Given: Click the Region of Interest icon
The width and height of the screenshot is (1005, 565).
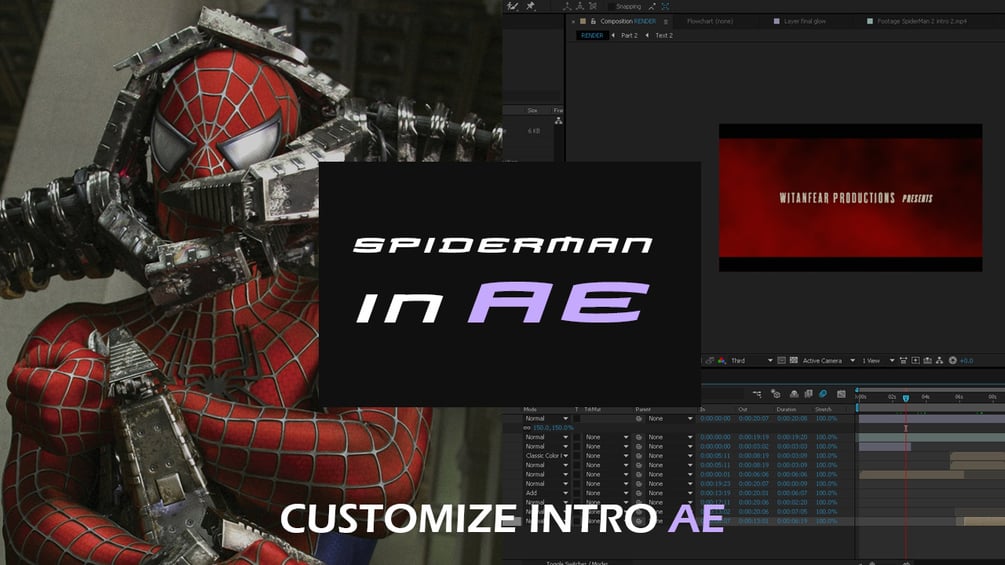Looking at the screenshot, I should click(781, 361).
